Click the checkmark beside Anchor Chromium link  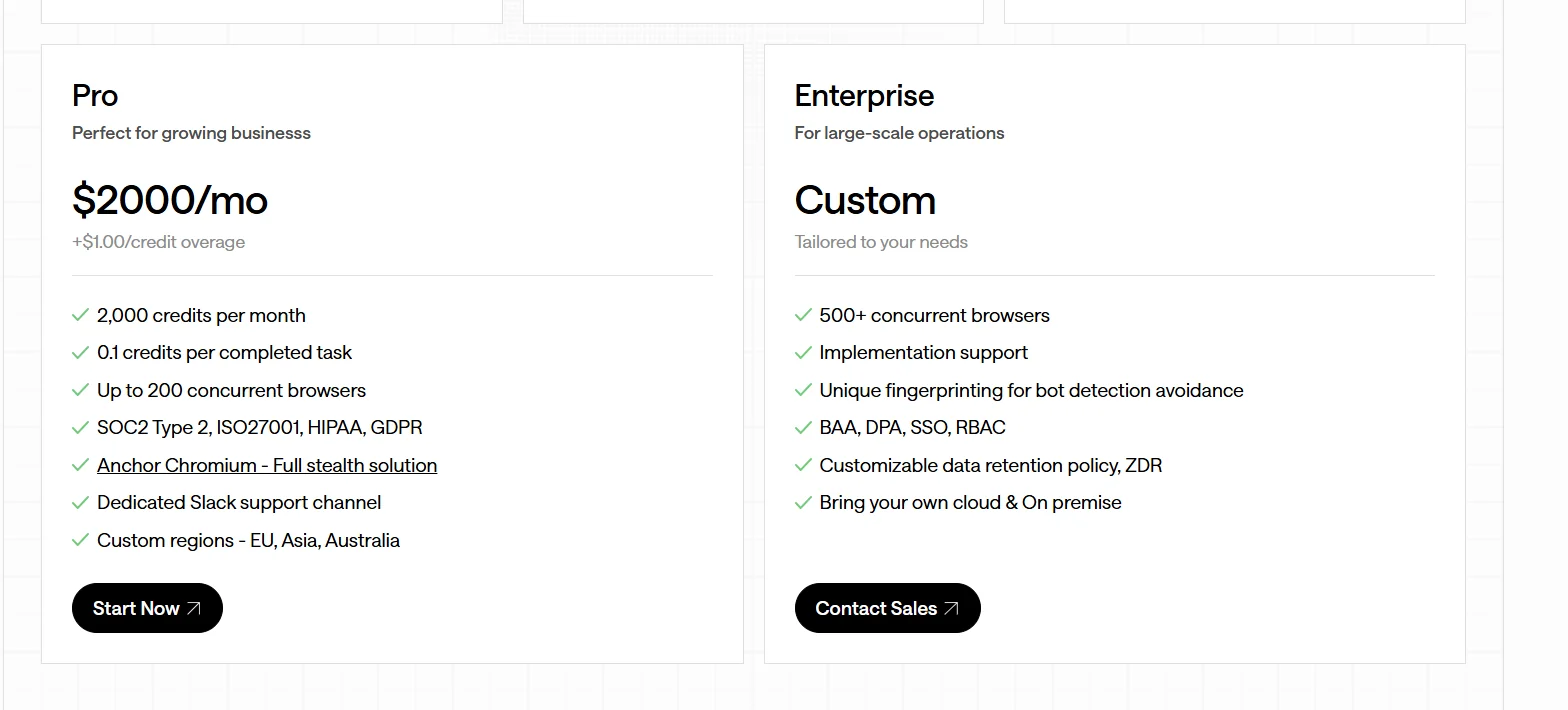[81, 465]
